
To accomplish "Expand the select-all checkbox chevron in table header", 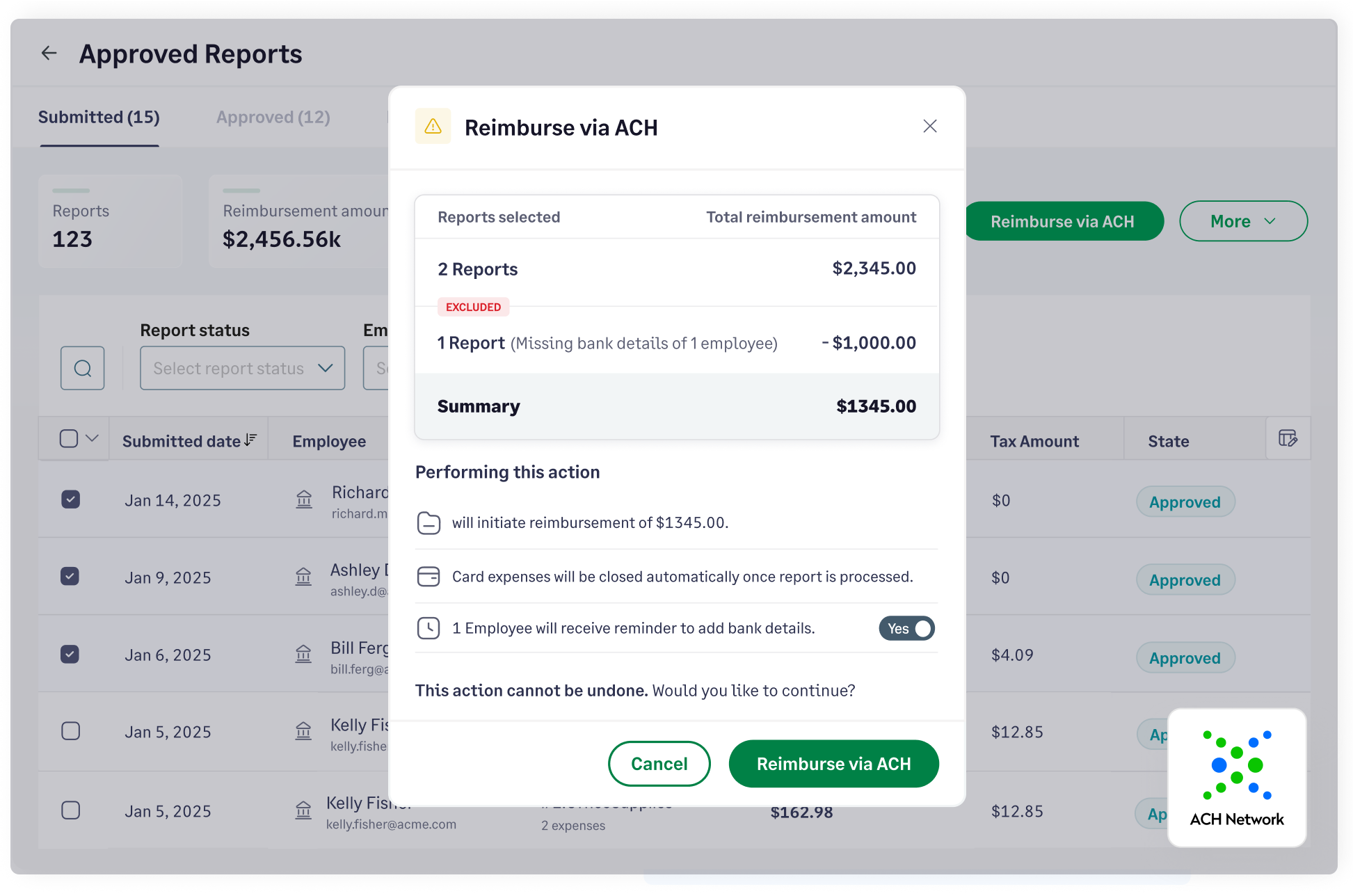I will pyautogui.click(x=90, y=438).
